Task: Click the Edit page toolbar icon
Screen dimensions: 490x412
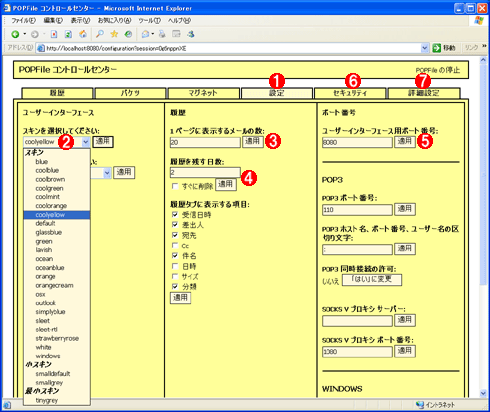Action: [x=176, y=34]
